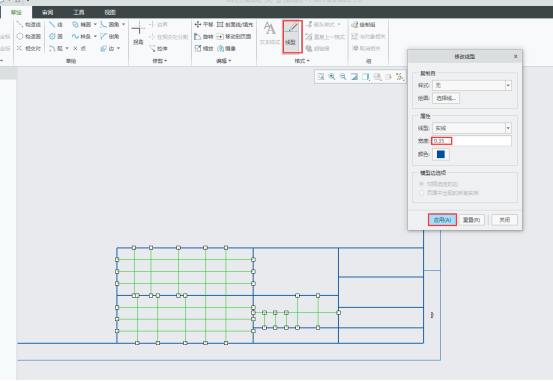
Task: Select the 构造圆 construction circle tool
Action: coord(29,36)
